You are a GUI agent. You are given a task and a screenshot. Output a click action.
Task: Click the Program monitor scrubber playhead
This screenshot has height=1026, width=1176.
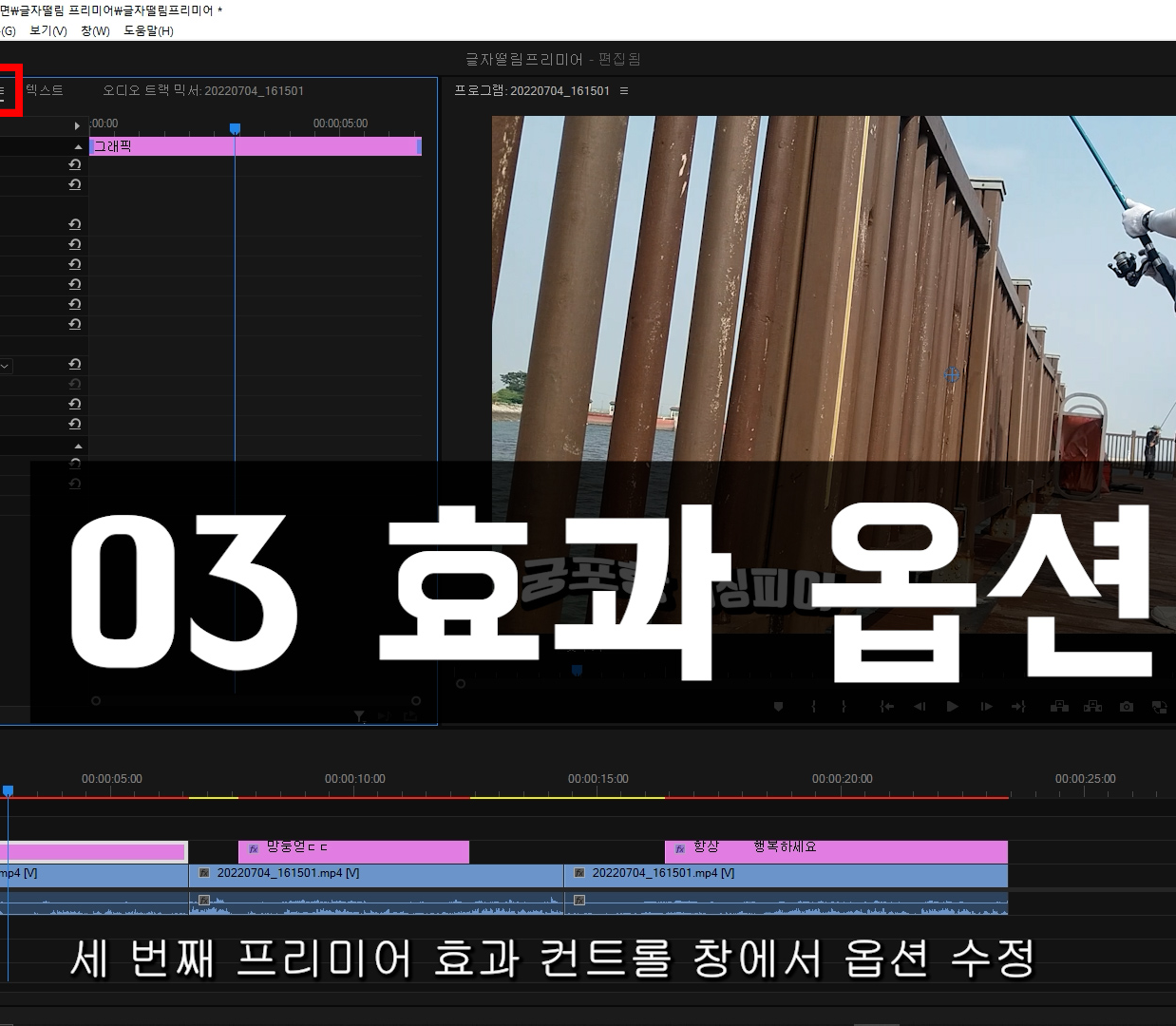576,671
